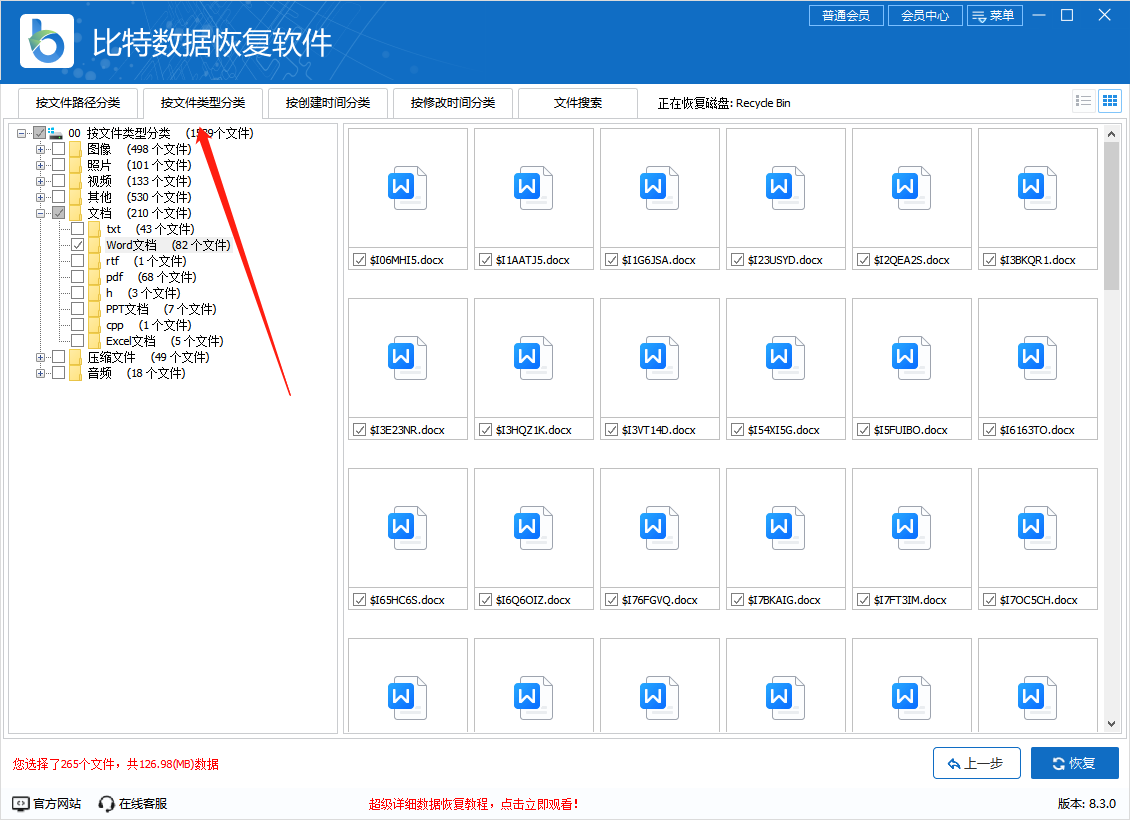1130x820 pixels.
Task: Switch to list view icon
Action: (x=1084, y=101)
